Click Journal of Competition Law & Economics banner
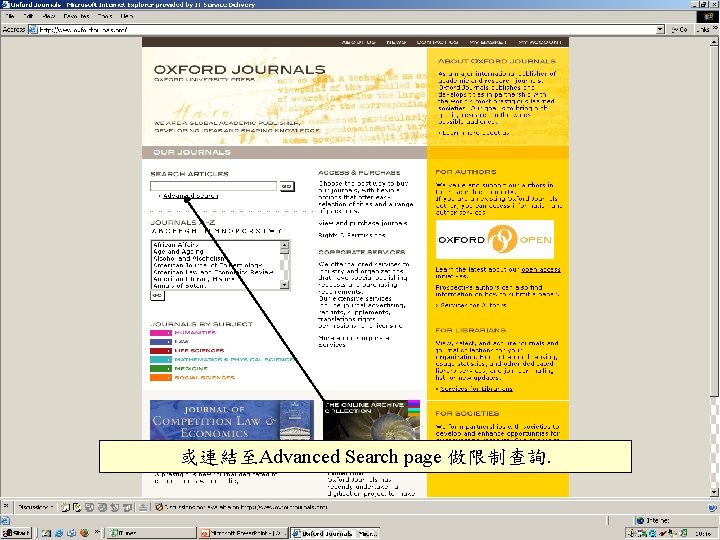The image size is (720, 540). click(232, 420)
